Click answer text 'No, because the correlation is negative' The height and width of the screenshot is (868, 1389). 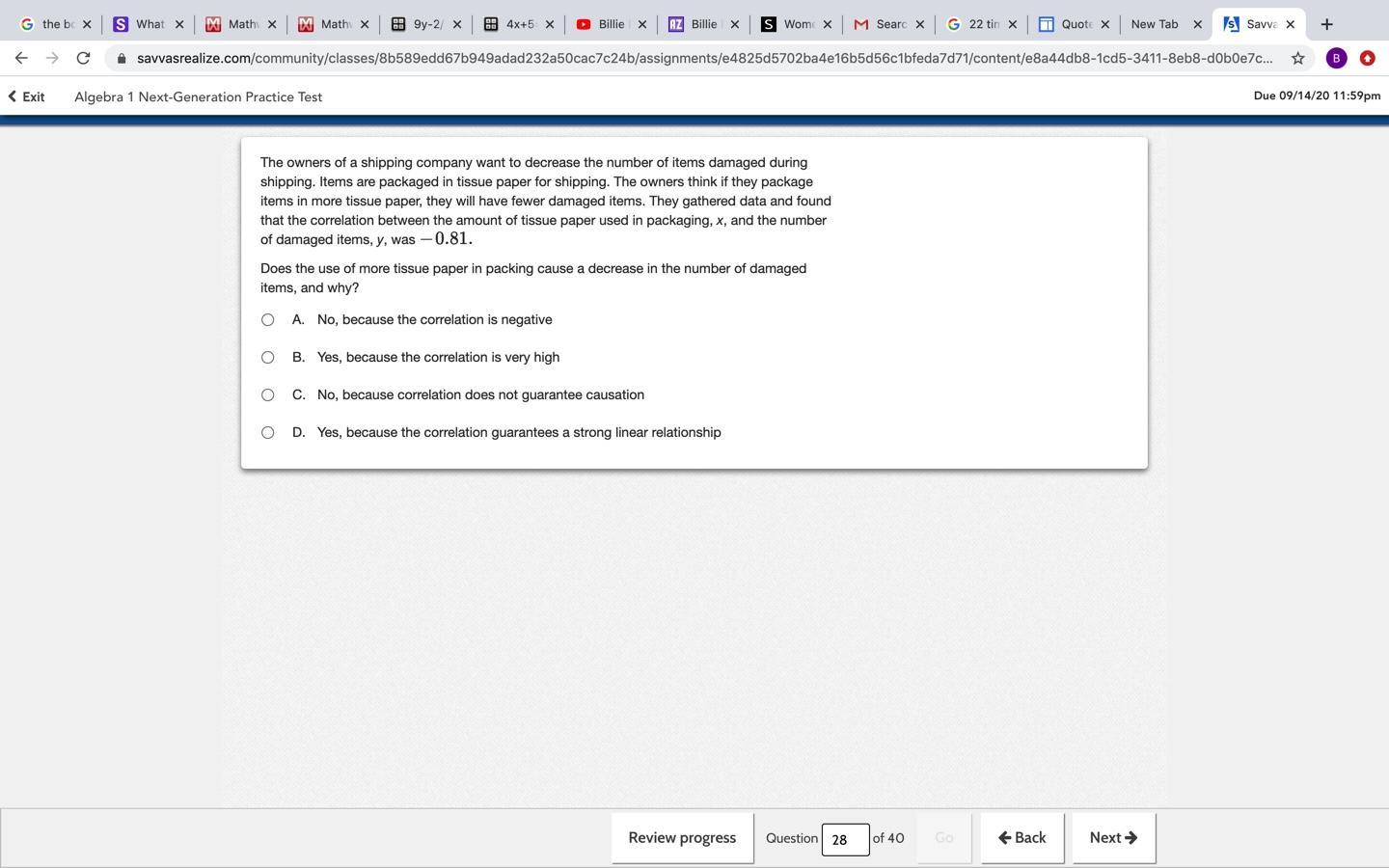click(435, 320)
